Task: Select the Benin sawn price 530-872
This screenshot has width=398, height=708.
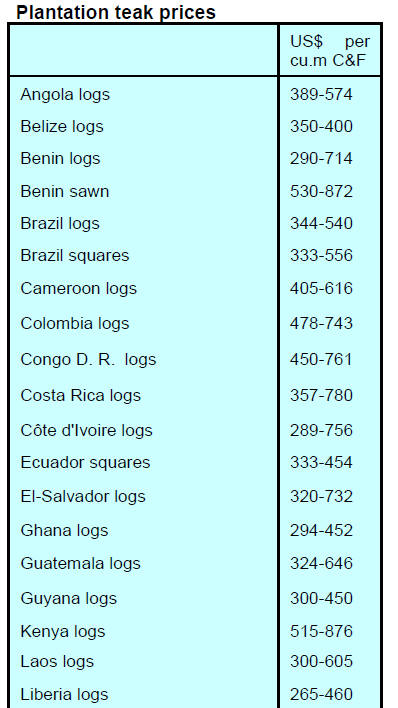Action: (321, 191)
